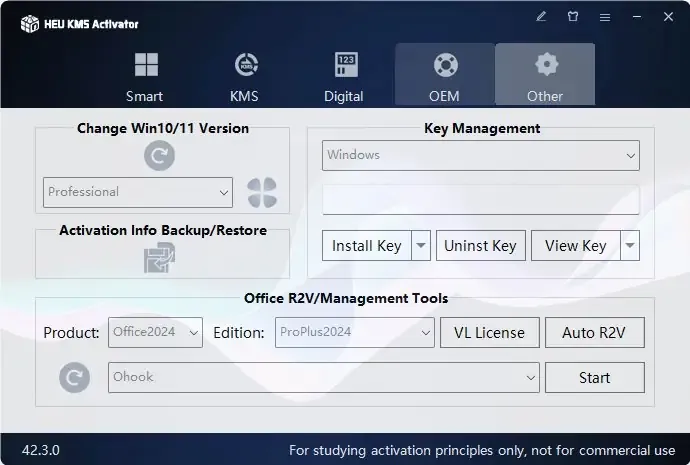Image resolution: width=690 pixels, height=465 pixels.
Task: Open the Office2024 Product dropdown
Action: (155, 333)
